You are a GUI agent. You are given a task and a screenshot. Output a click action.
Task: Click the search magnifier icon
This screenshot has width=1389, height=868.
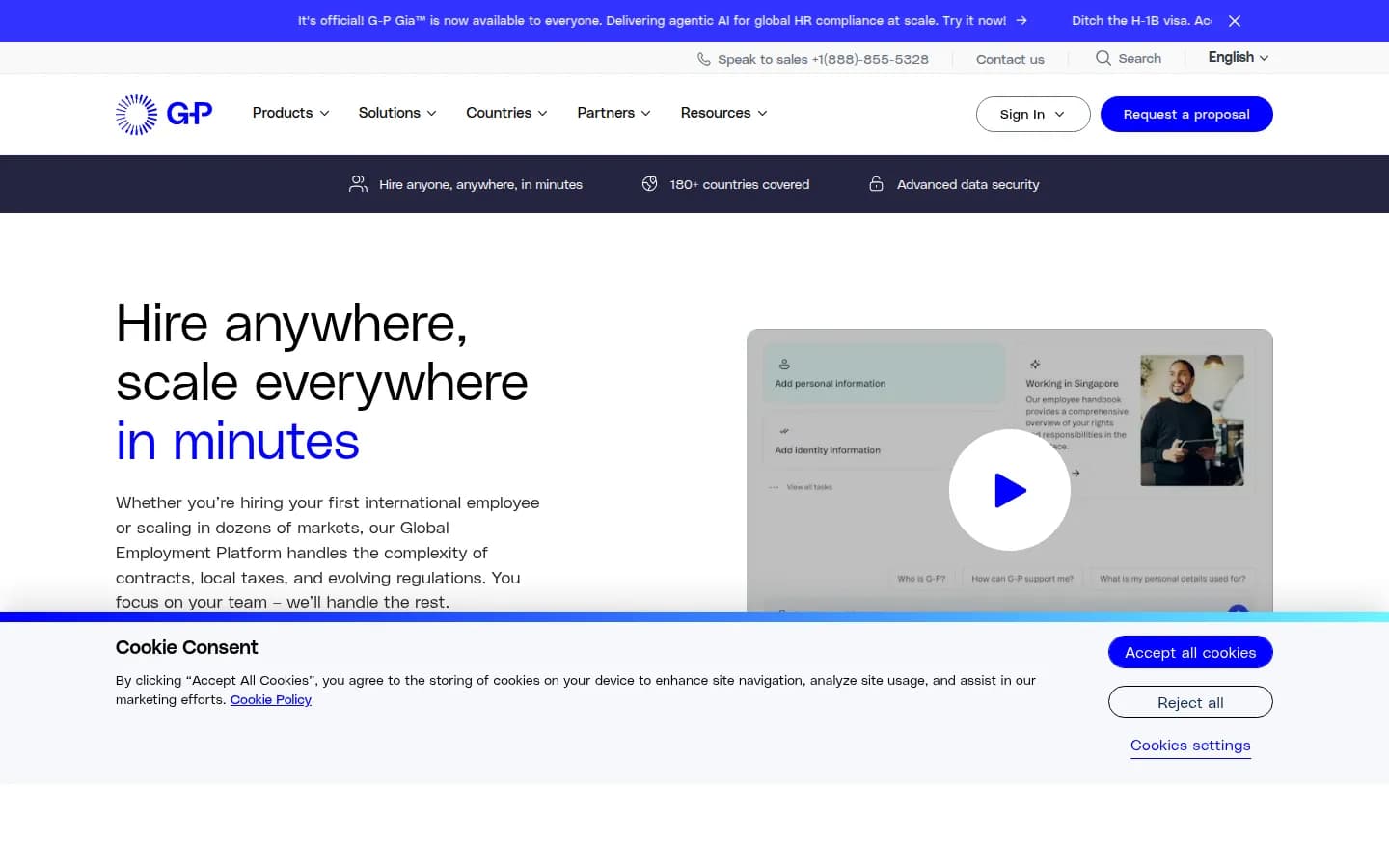pos(1103,58)
